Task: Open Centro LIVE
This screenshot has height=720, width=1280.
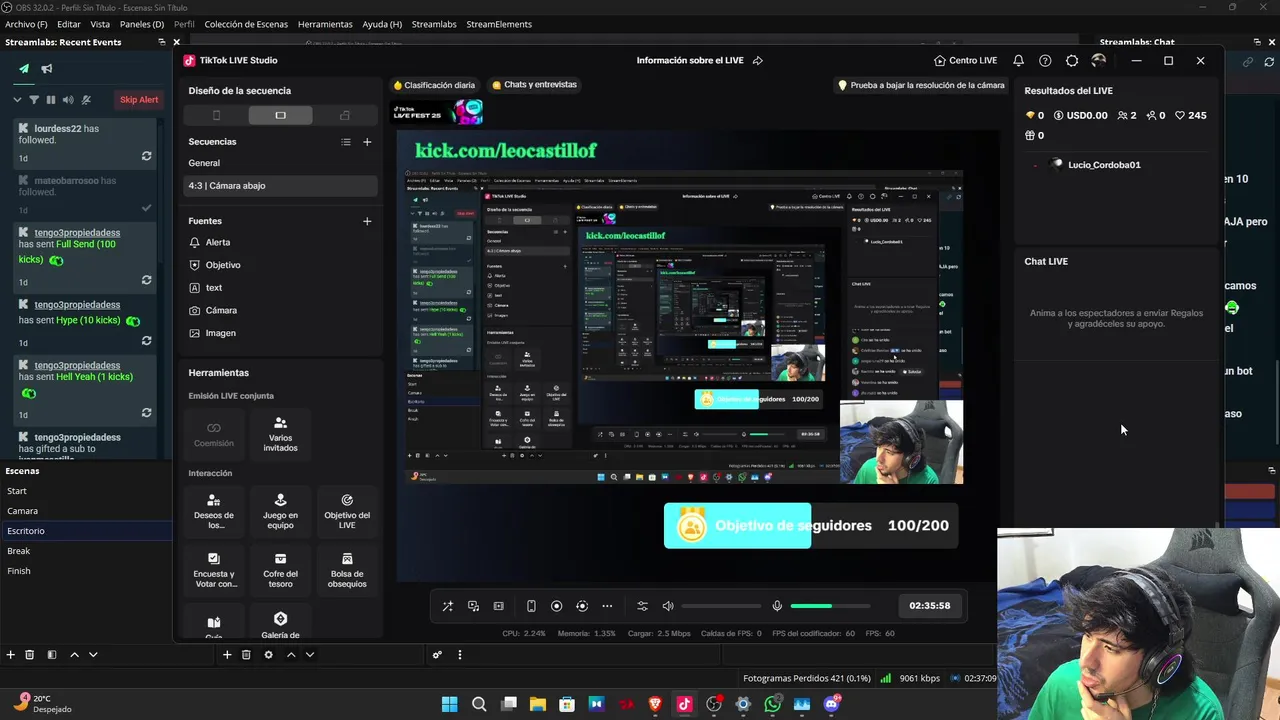Action: coord(965,60)
